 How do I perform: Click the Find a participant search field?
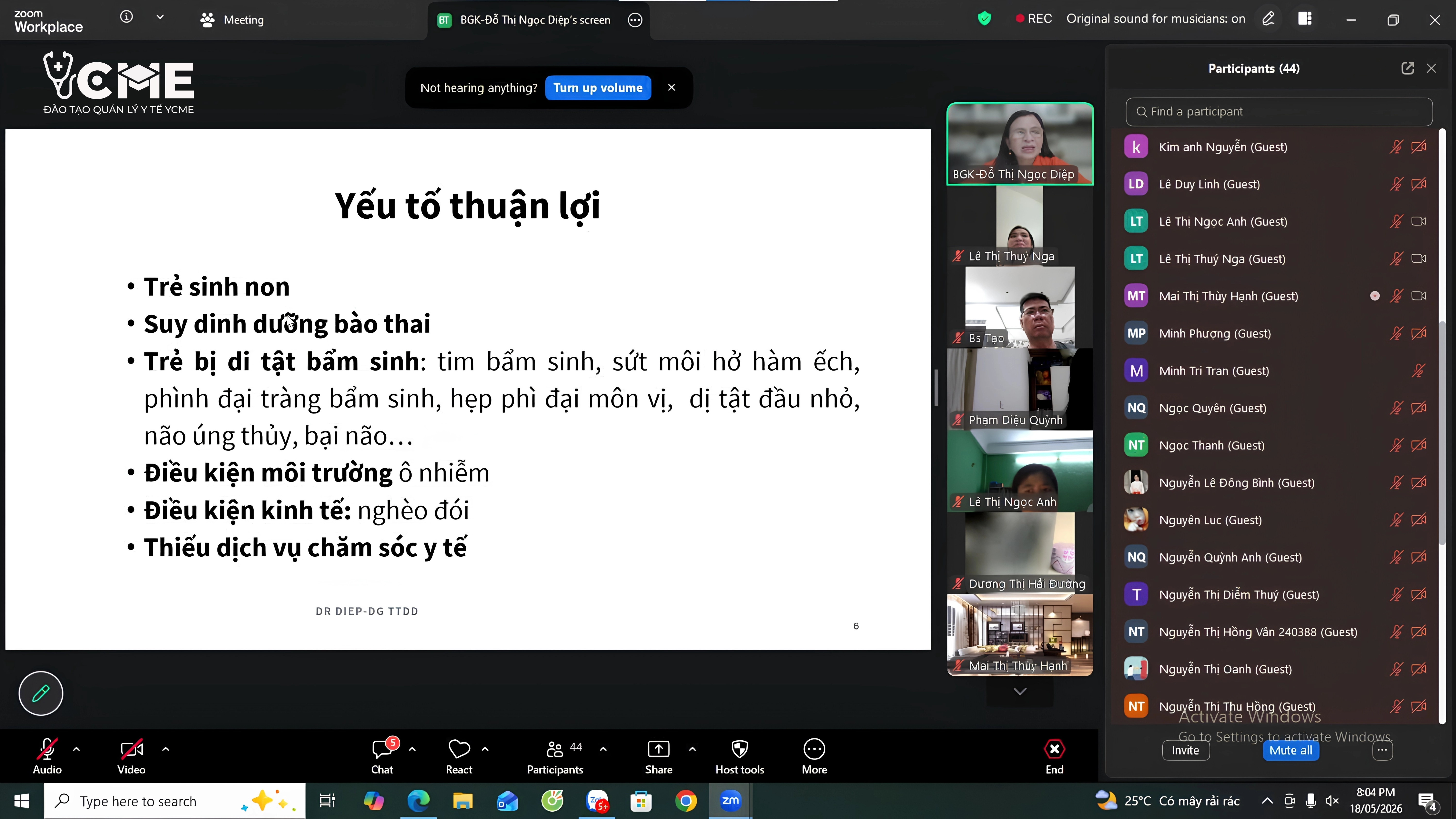(x=1279, y=111)
